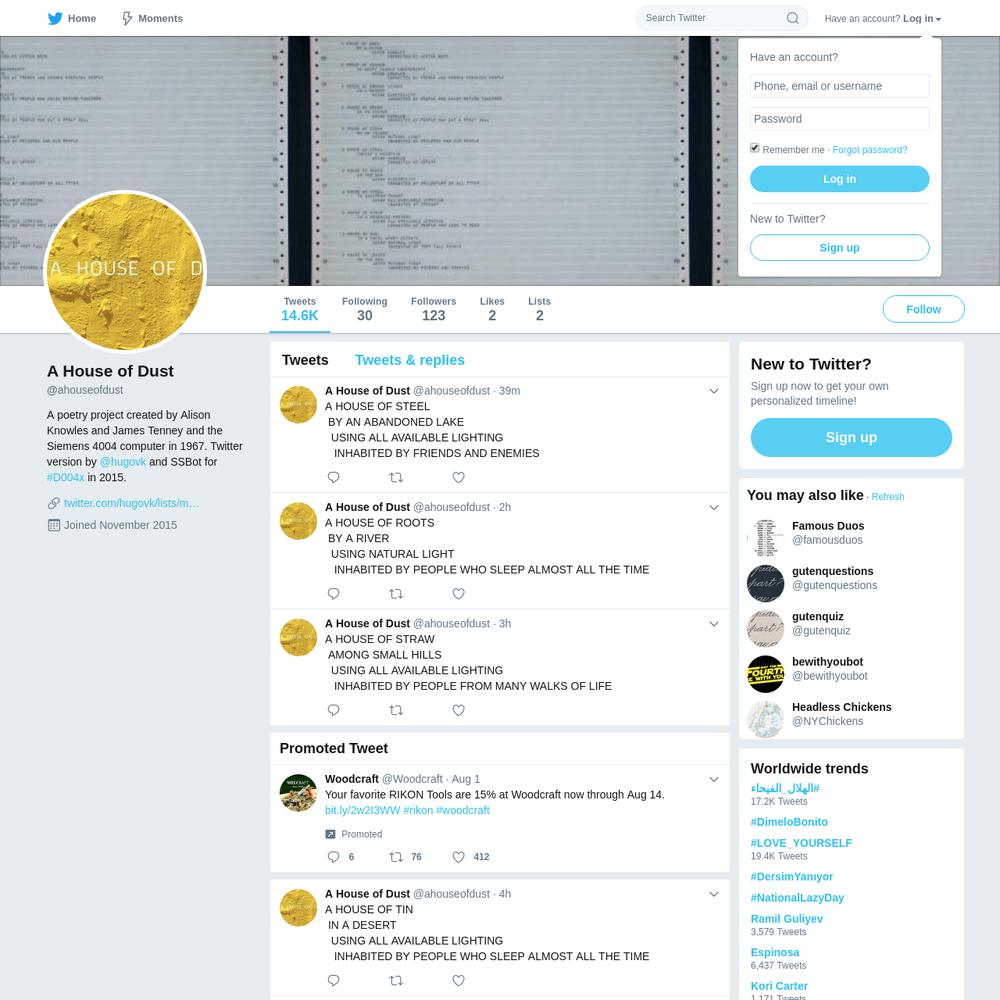
Task: Open options chevron on Woodcraft tweet
Action: [714, 779]
